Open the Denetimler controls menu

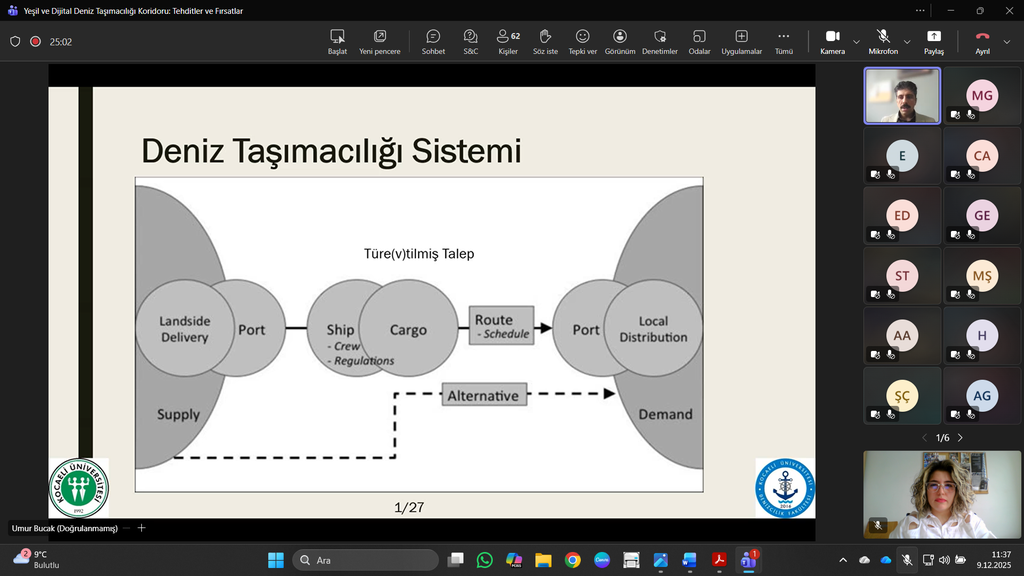point(660,41)
